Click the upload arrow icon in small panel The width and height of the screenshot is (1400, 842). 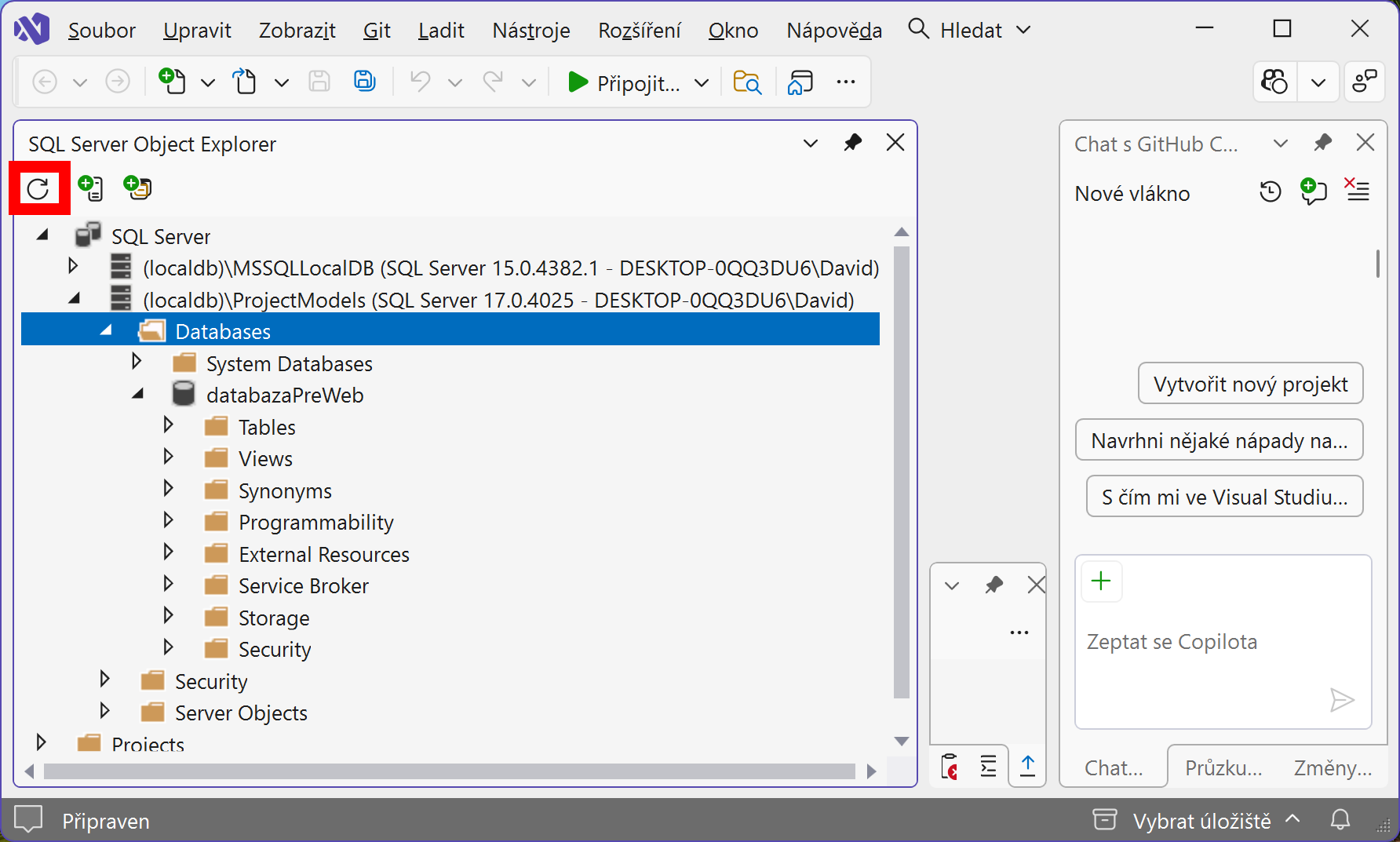pos(1028,766)
